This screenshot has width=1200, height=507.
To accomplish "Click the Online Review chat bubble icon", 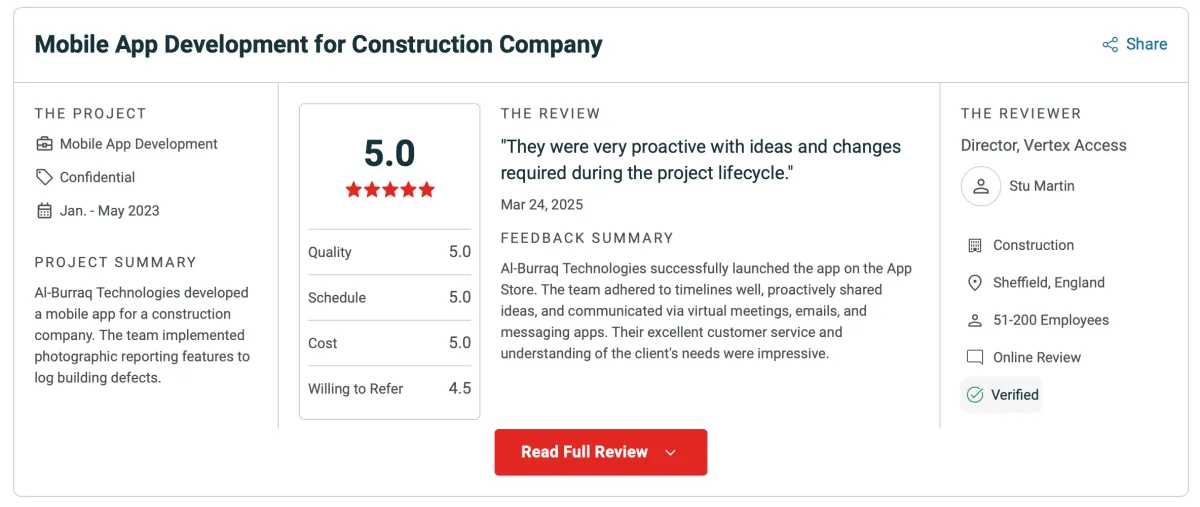I will tap(975, 358).
